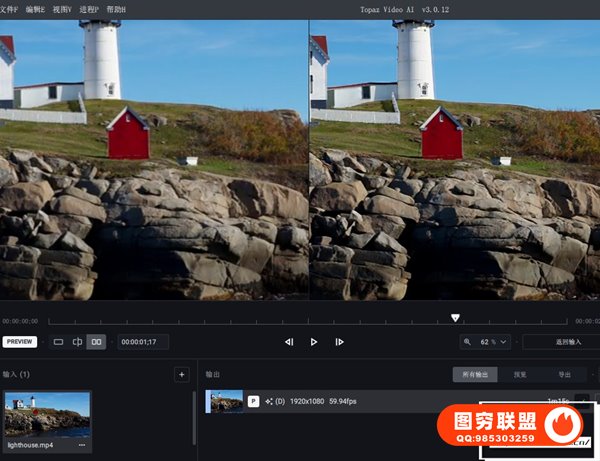Step back one frame

pyautogui.click(x=289, y=342)
